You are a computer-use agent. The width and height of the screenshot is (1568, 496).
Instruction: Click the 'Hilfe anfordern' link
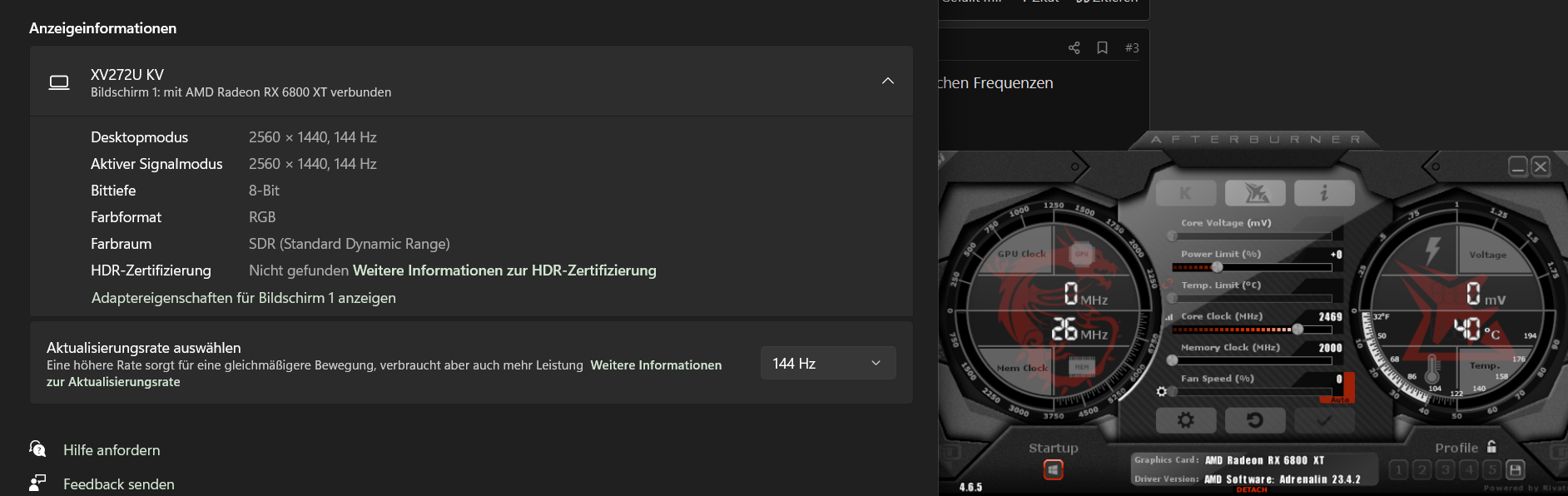112,450
